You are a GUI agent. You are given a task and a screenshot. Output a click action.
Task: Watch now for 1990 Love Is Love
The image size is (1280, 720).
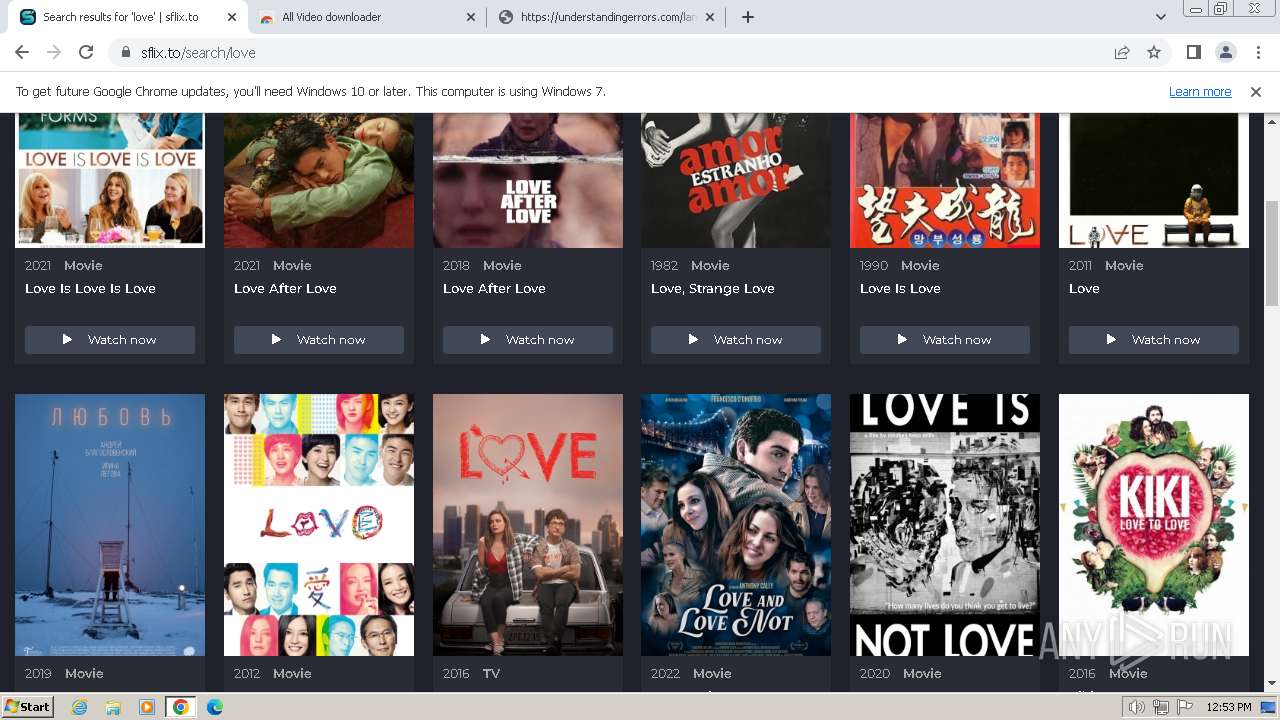coord(945,340)
